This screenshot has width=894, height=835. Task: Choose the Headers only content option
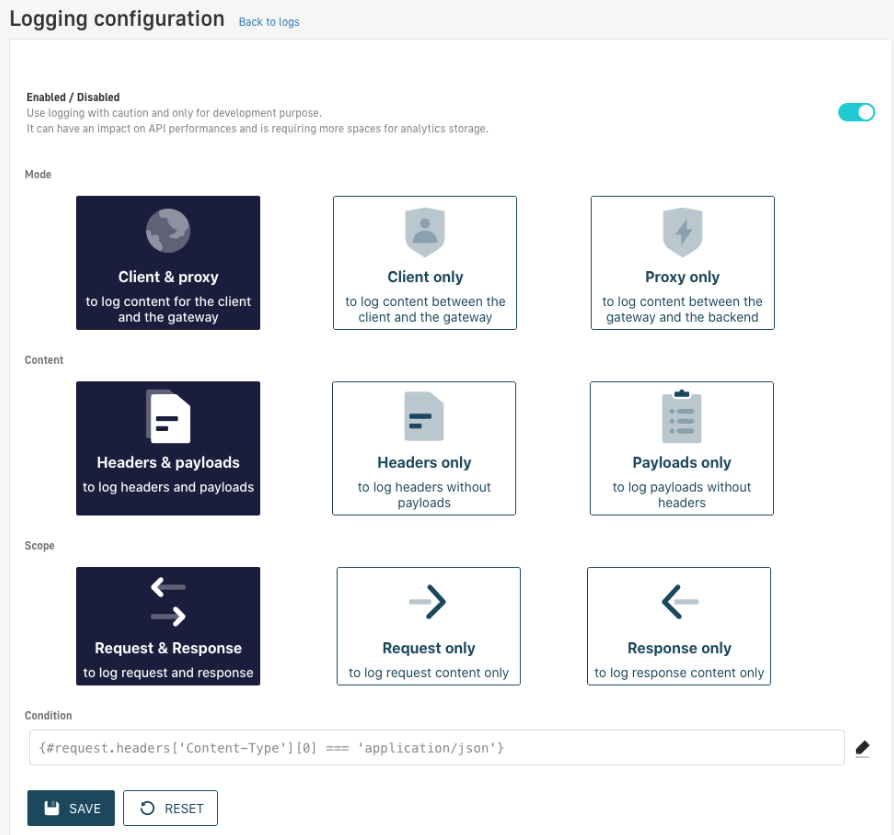[x=424, y=448]
